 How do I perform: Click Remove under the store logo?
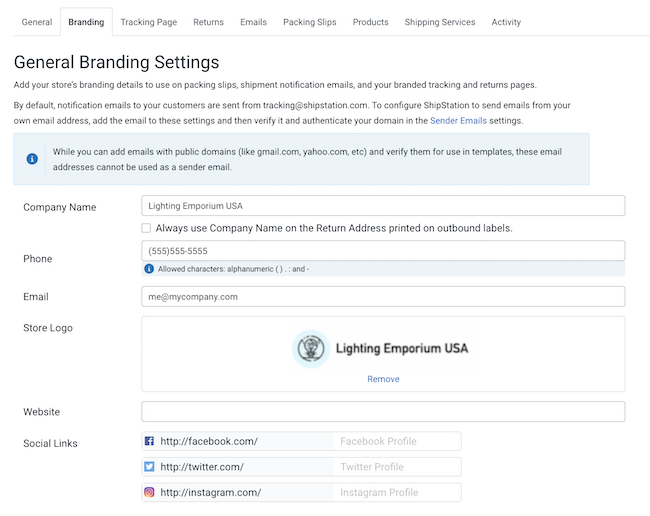(x=383, y=379)
